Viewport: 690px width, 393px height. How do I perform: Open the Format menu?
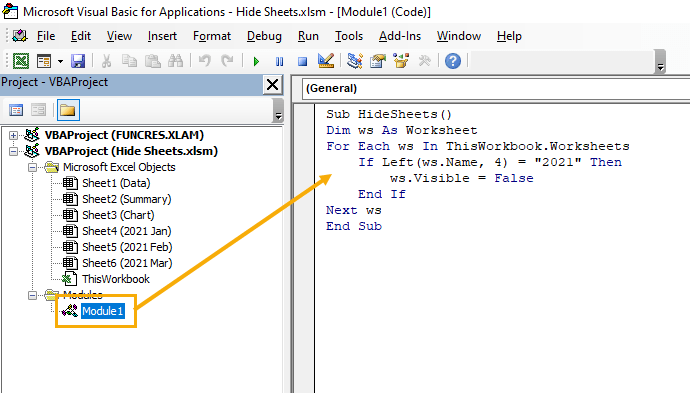coord(212,36)
